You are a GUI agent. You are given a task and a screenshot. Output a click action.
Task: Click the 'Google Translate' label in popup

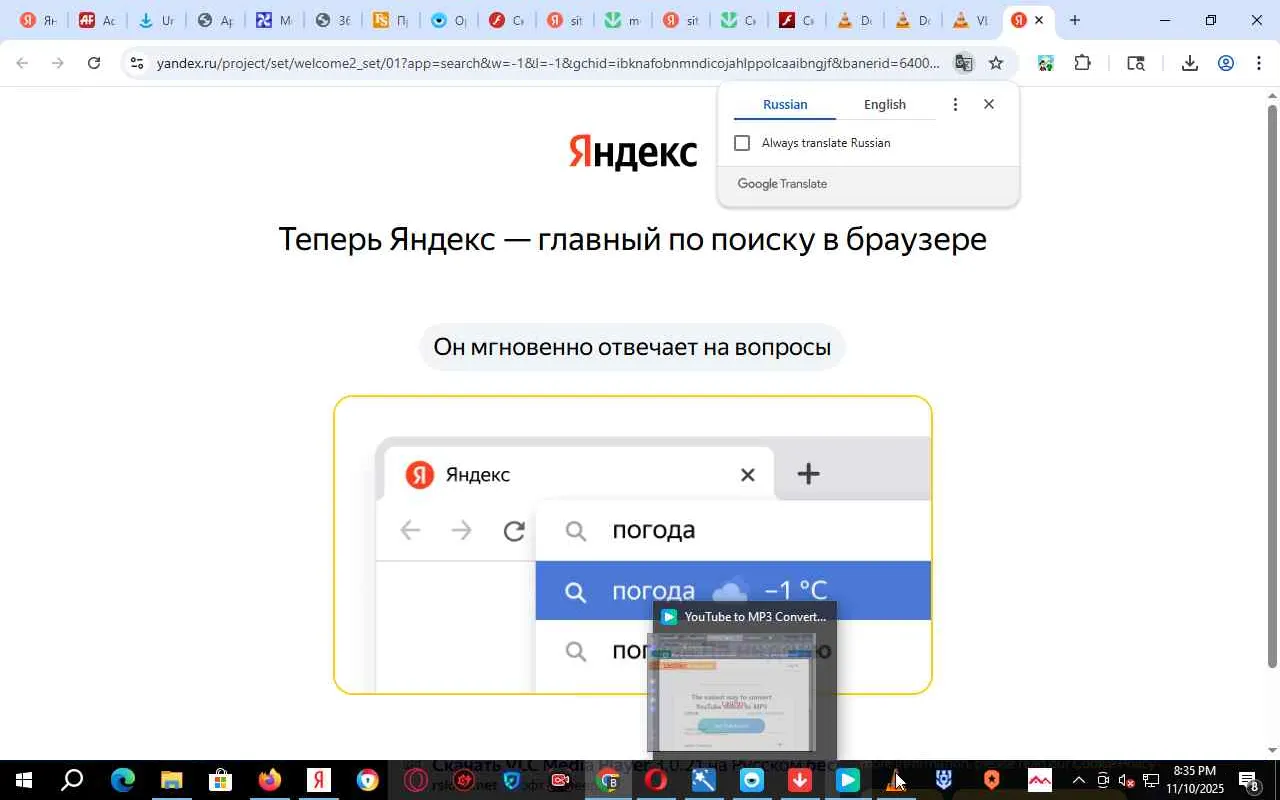782,184
